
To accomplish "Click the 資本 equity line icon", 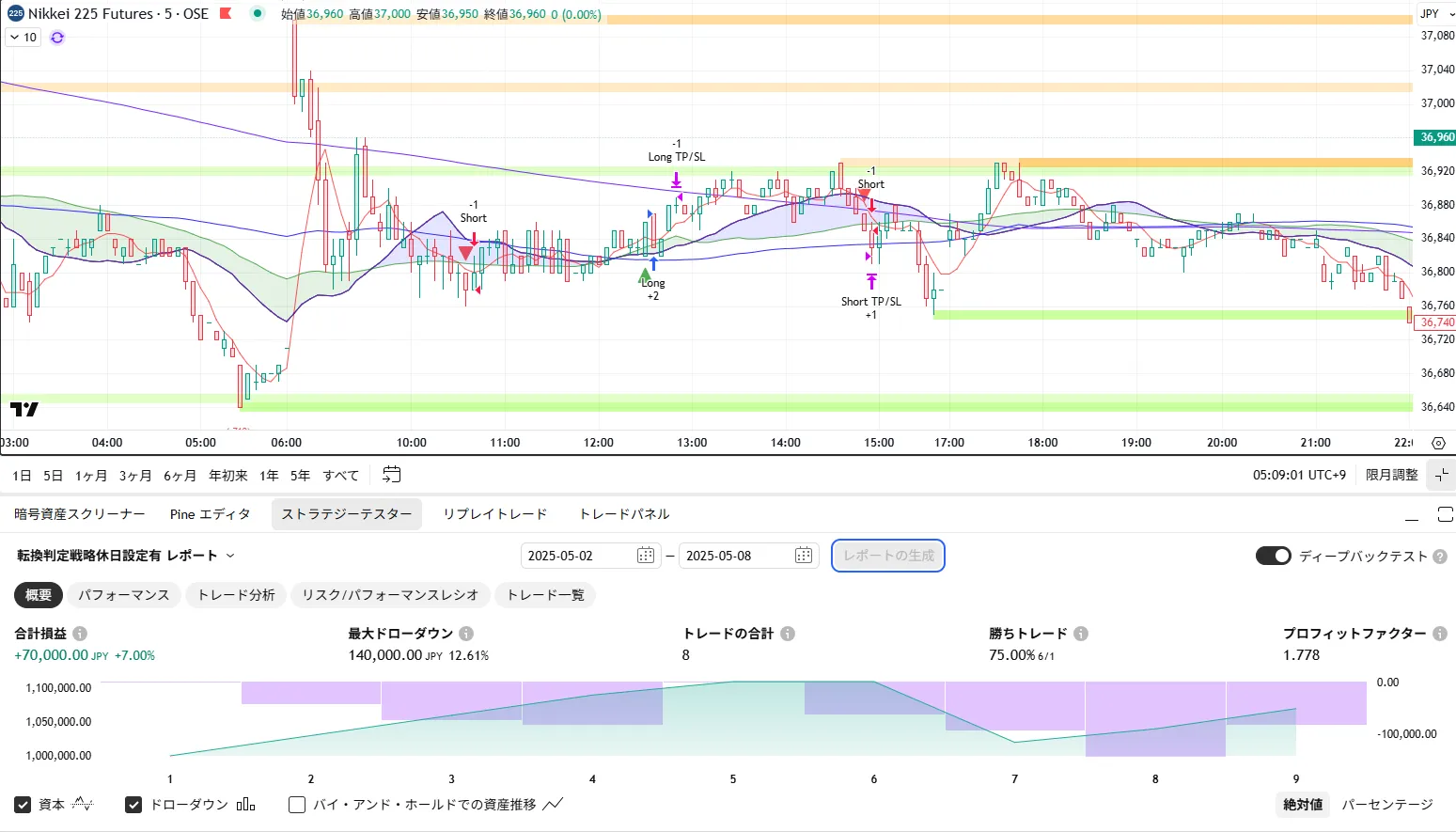I will [x=83, y=804].
